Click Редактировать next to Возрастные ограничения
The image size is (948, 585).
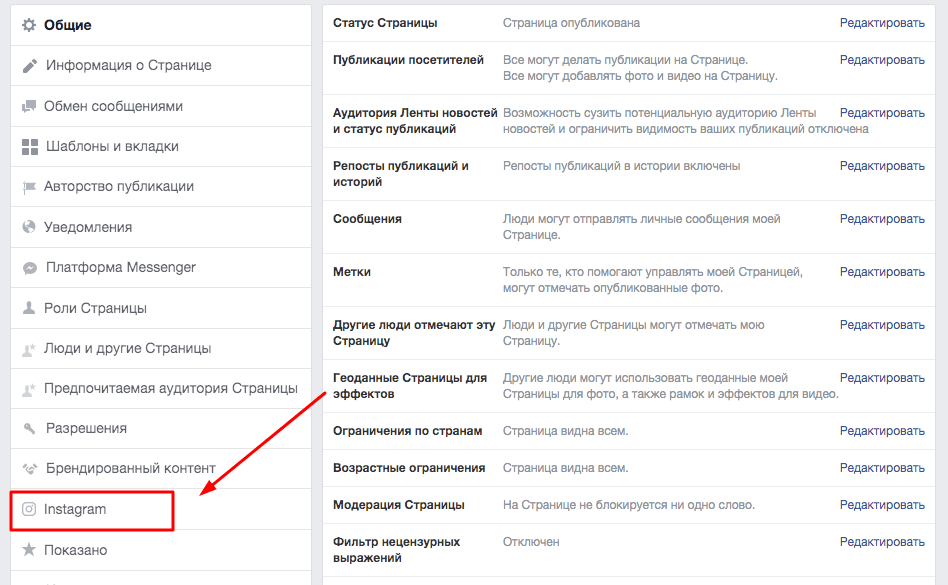(882, 468)
